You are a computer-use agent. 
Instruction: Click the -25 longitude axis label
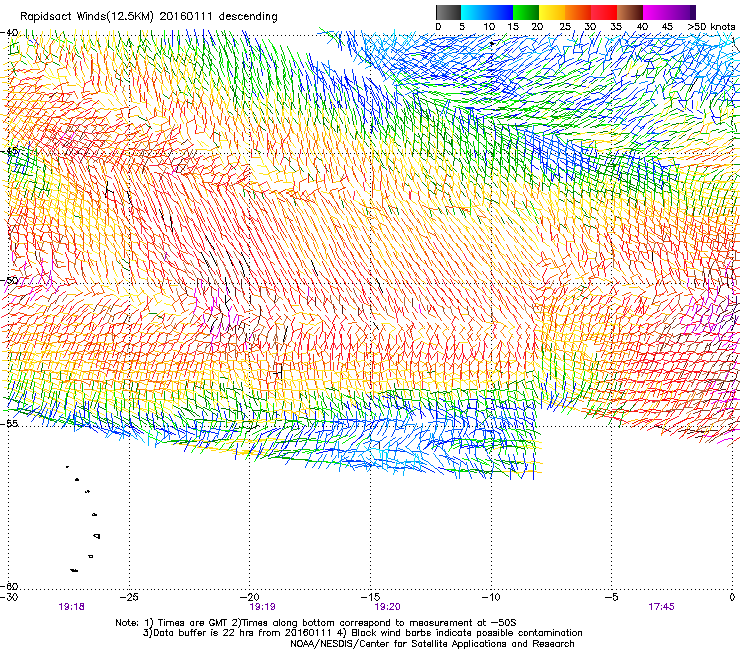[x=129, y=597]
